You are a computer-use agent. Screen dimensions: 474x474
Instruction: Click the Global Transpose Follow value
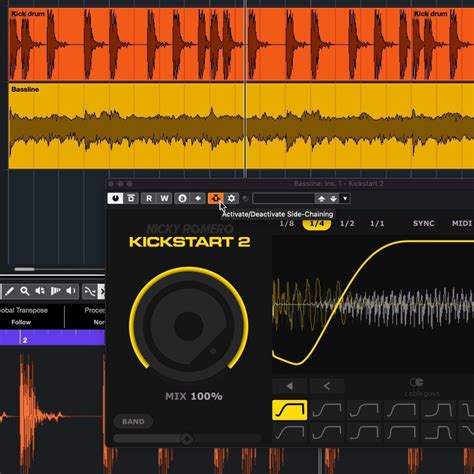pyautogui.click(x=21, y=322)
